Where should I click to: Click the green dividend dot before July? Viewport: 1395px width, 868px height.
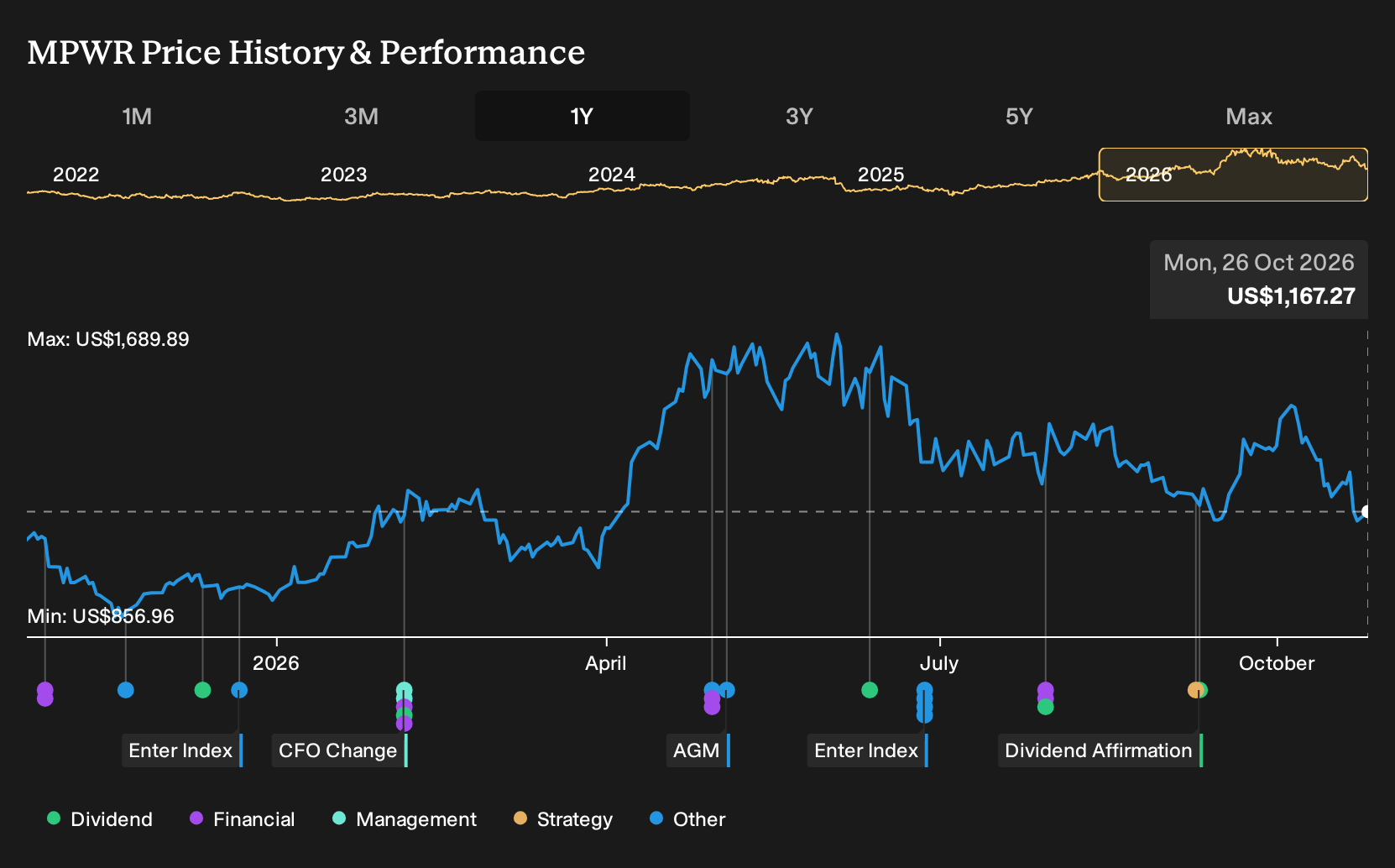(870, 690)
